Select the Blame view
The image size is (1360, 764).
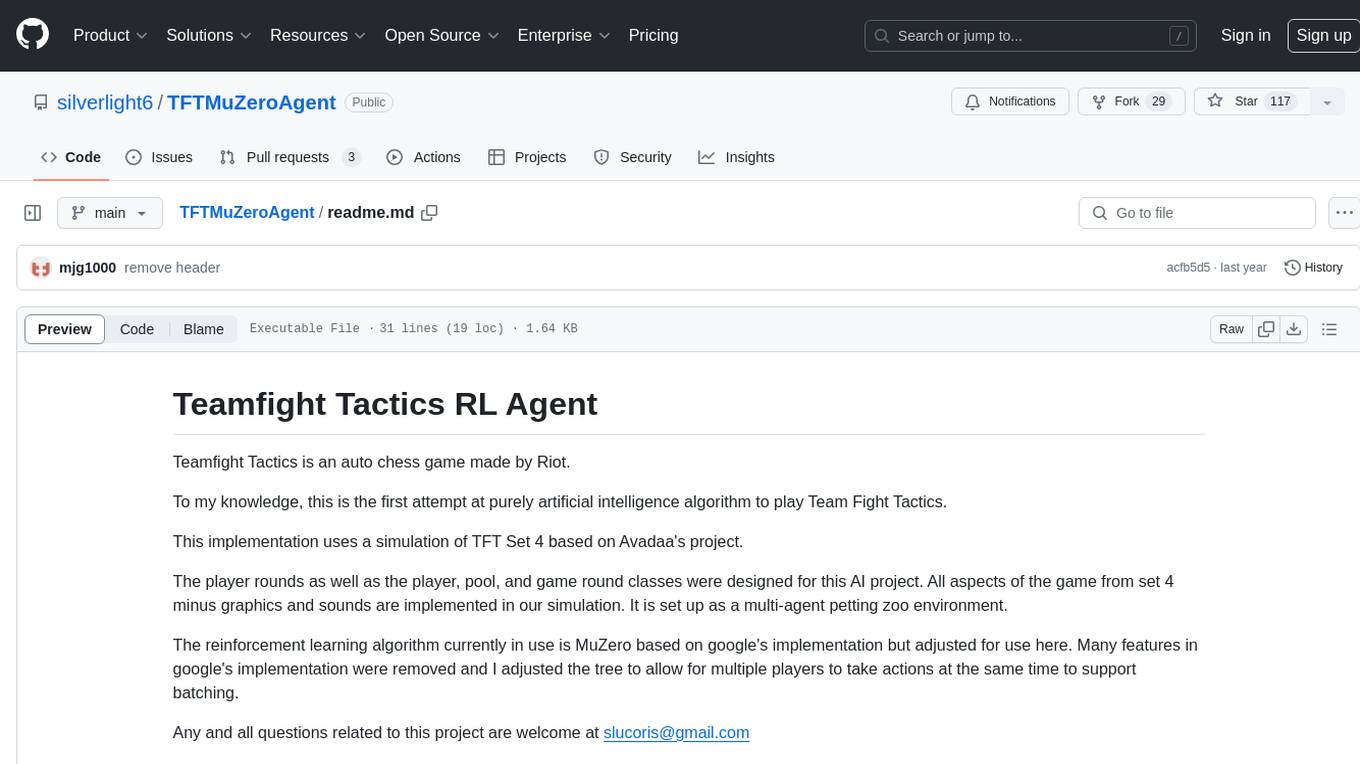(x=204, y=329)
